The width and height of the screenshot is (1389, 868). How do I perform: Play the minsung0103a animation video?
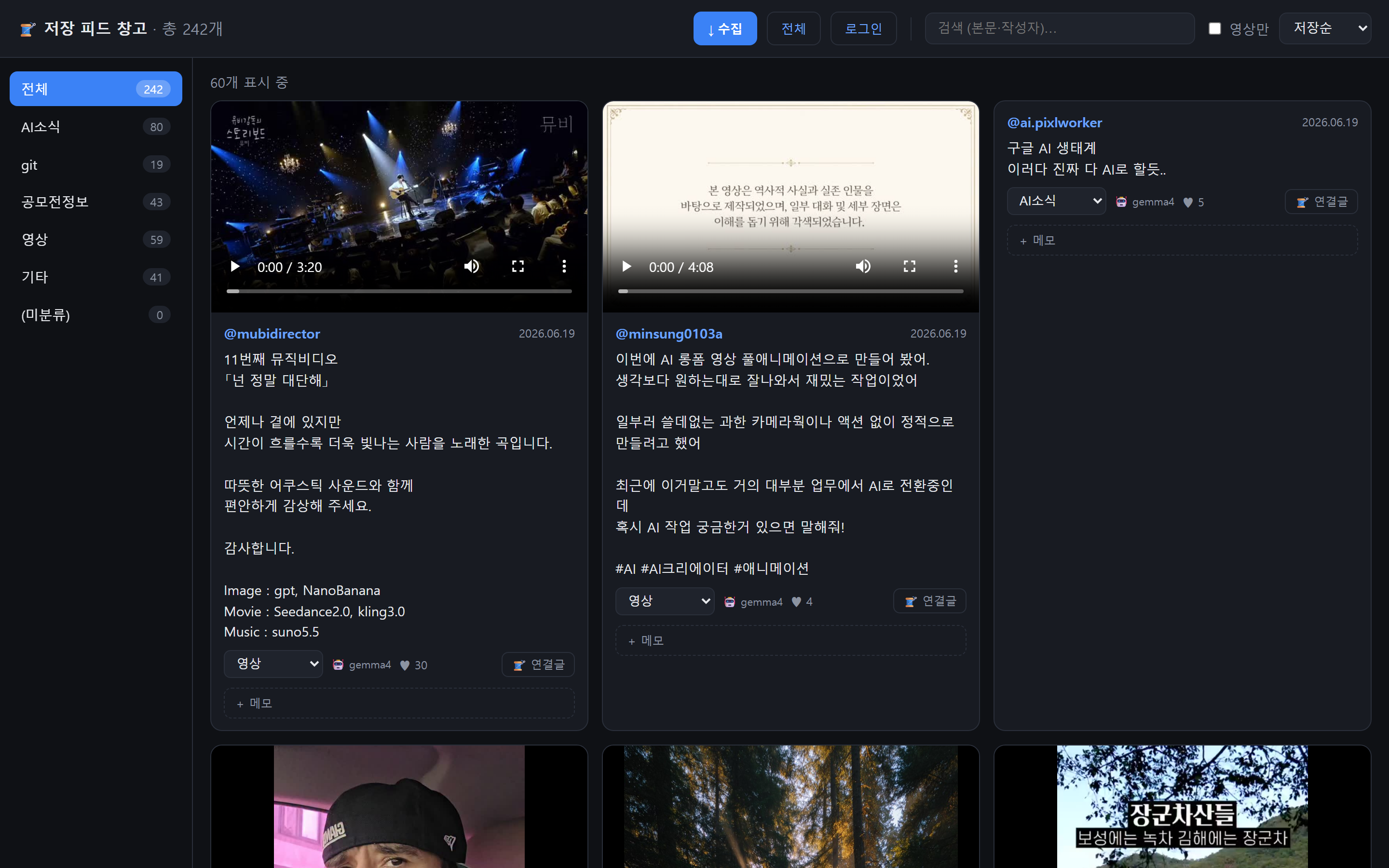point(626,266)
